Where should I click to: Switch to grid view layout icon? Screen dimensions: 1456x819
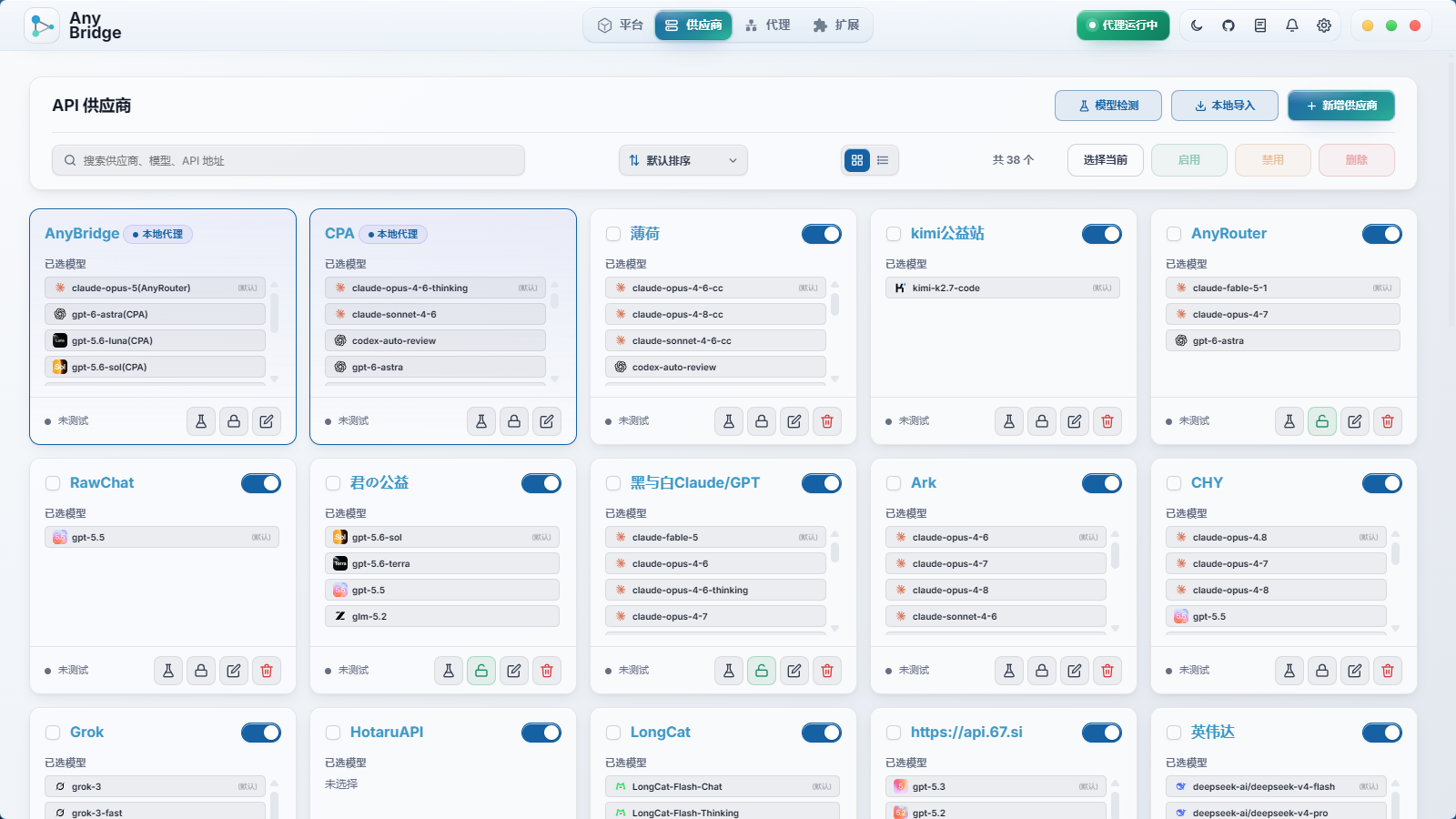[857, 160]
